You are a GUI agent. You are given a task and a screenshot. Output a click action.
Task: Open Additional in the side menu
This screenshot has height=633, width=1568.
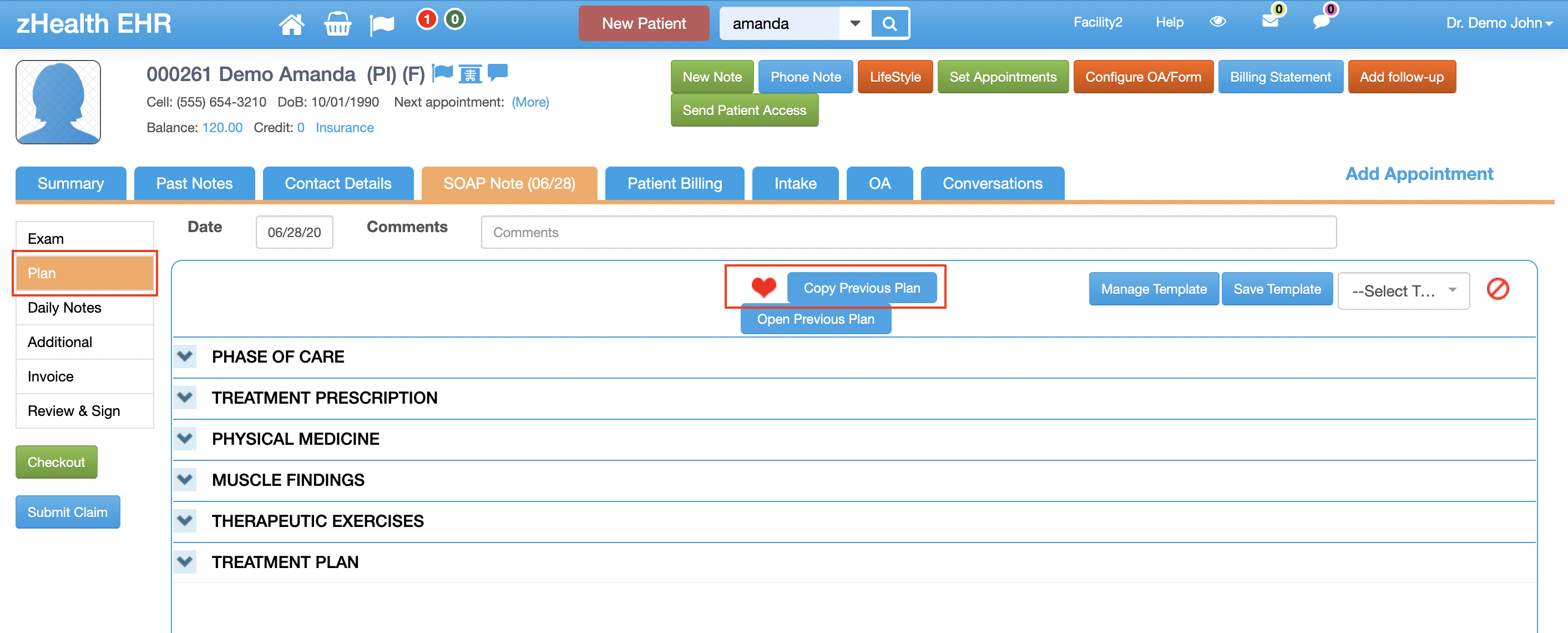[x=84, y=342]
